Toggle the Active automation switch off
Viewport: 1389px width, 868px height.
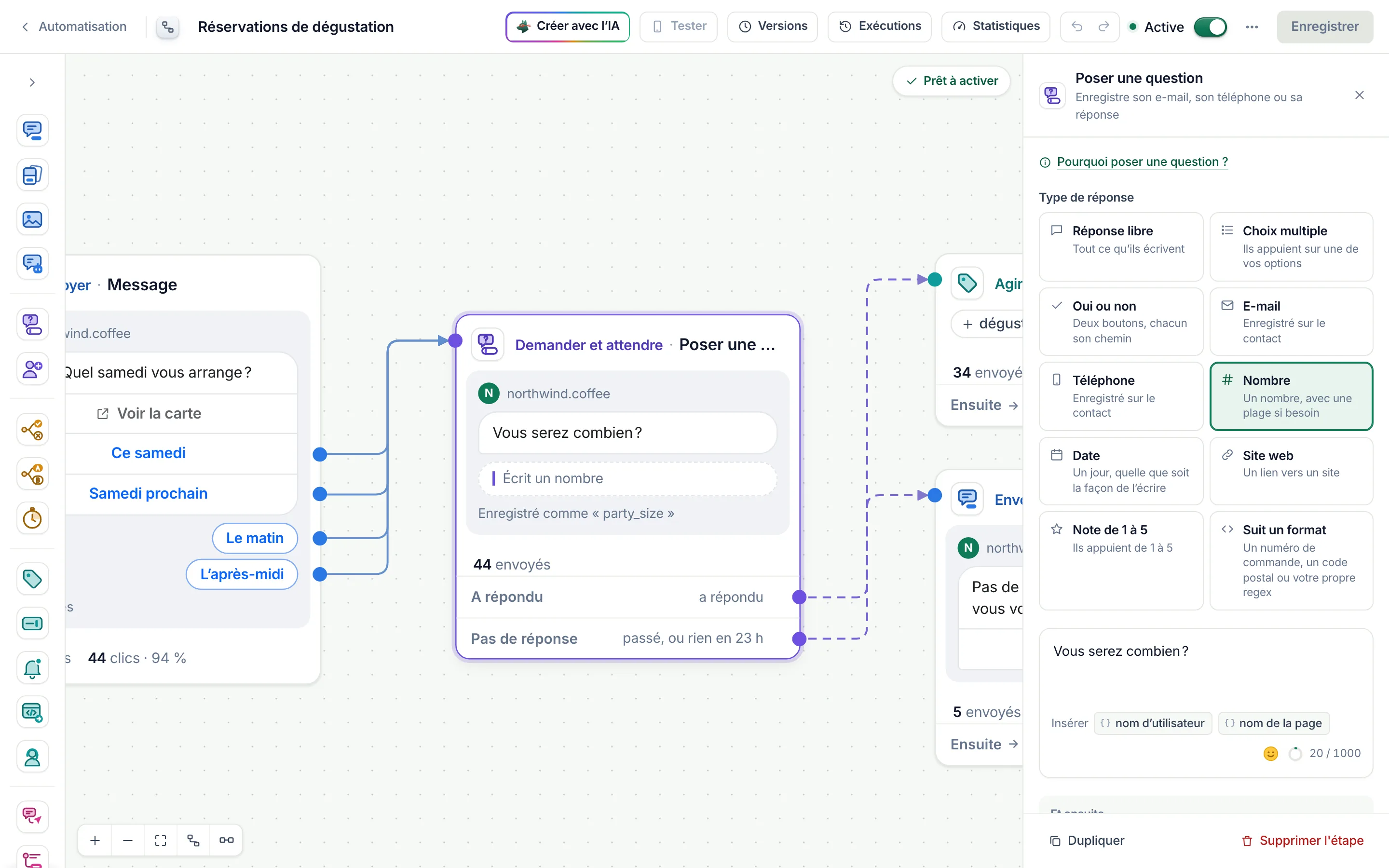coord(1210,27)
